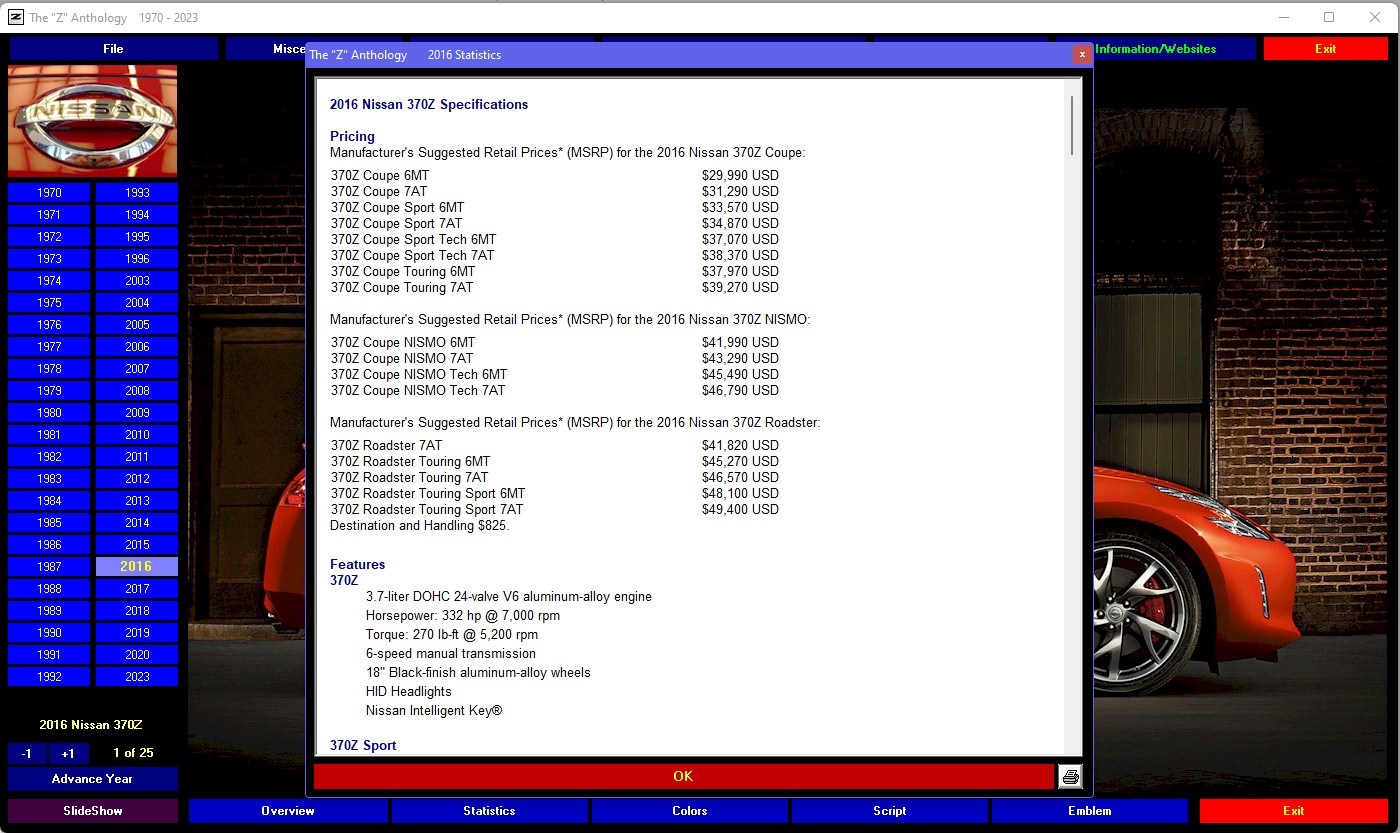The image size is (1400, 833).
Task: Pick the 2010 year button
Action: pos(137,435)
